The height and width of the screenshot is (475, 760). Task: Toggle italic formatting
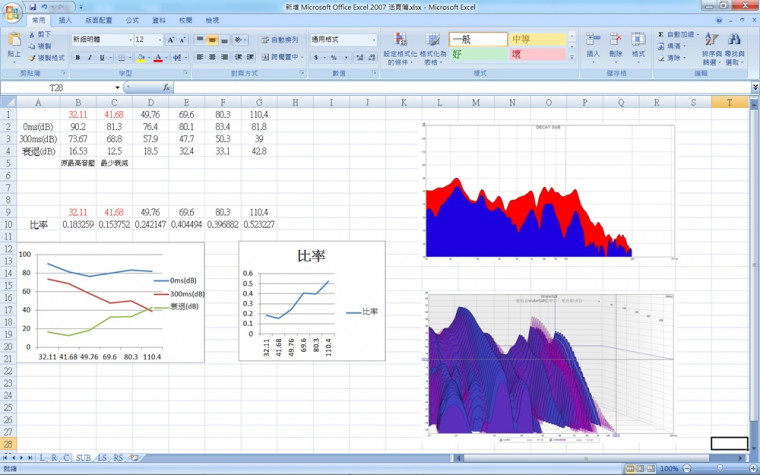click(88, 58)
